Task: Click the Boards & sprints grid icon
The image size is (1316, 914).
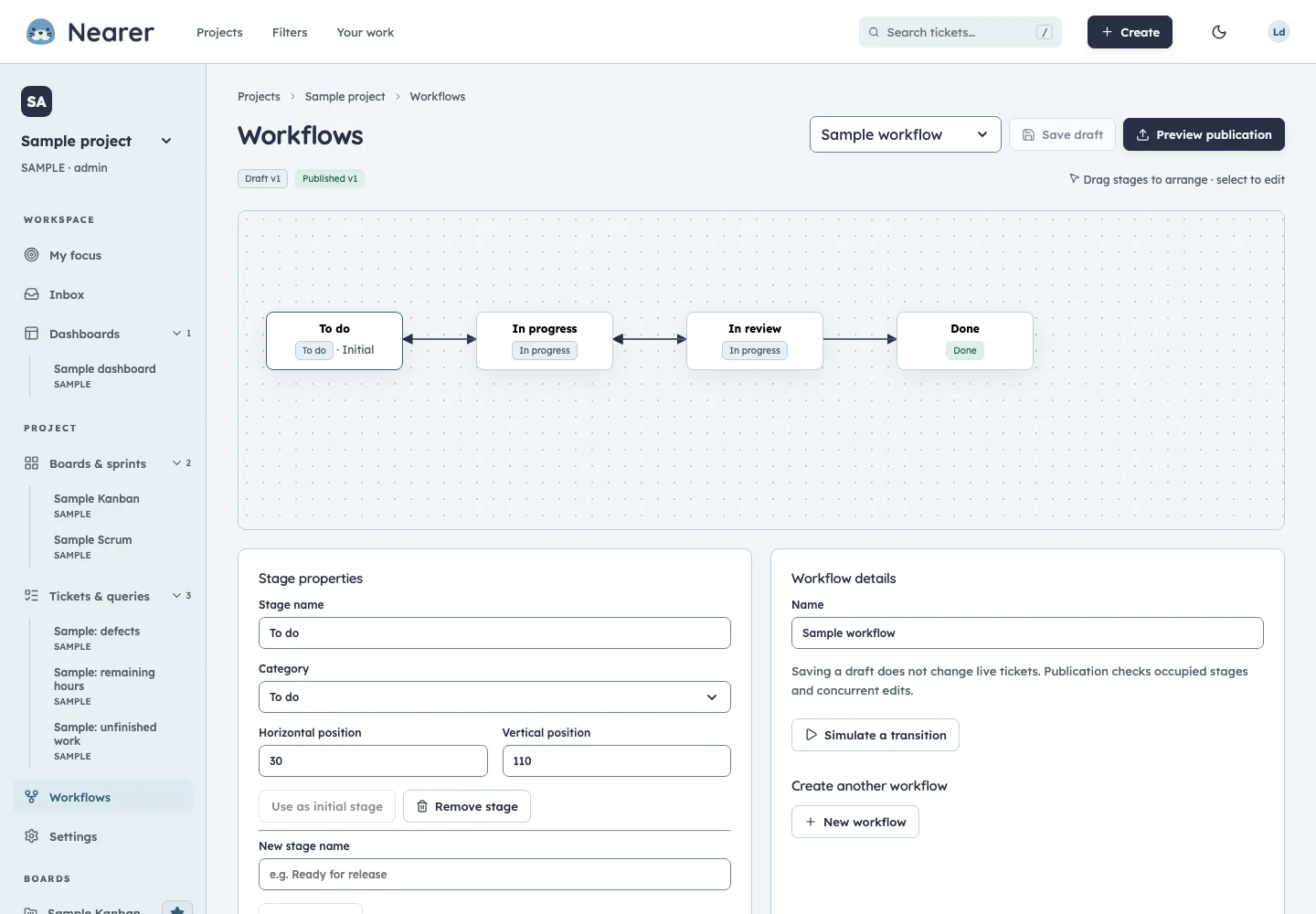Action: [x=31, y=463]
